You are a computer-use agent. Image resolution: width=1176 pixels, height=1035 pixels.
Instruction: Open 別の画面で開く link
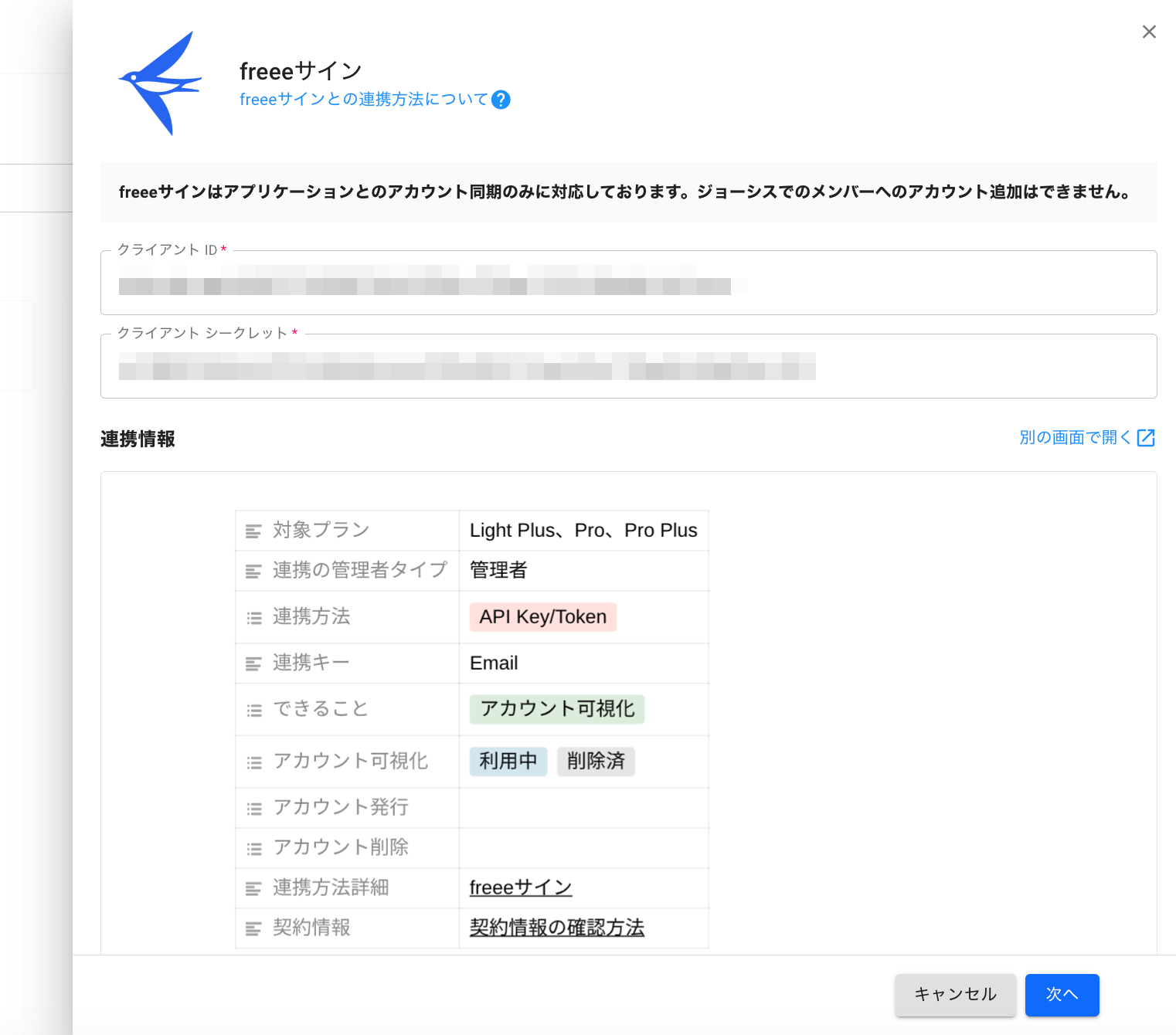click(x=1075, y=438)
